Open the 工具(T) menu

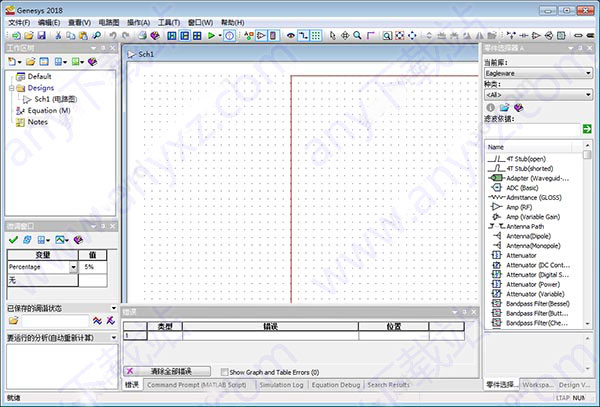pyautogui.click(x=169, y=23)
